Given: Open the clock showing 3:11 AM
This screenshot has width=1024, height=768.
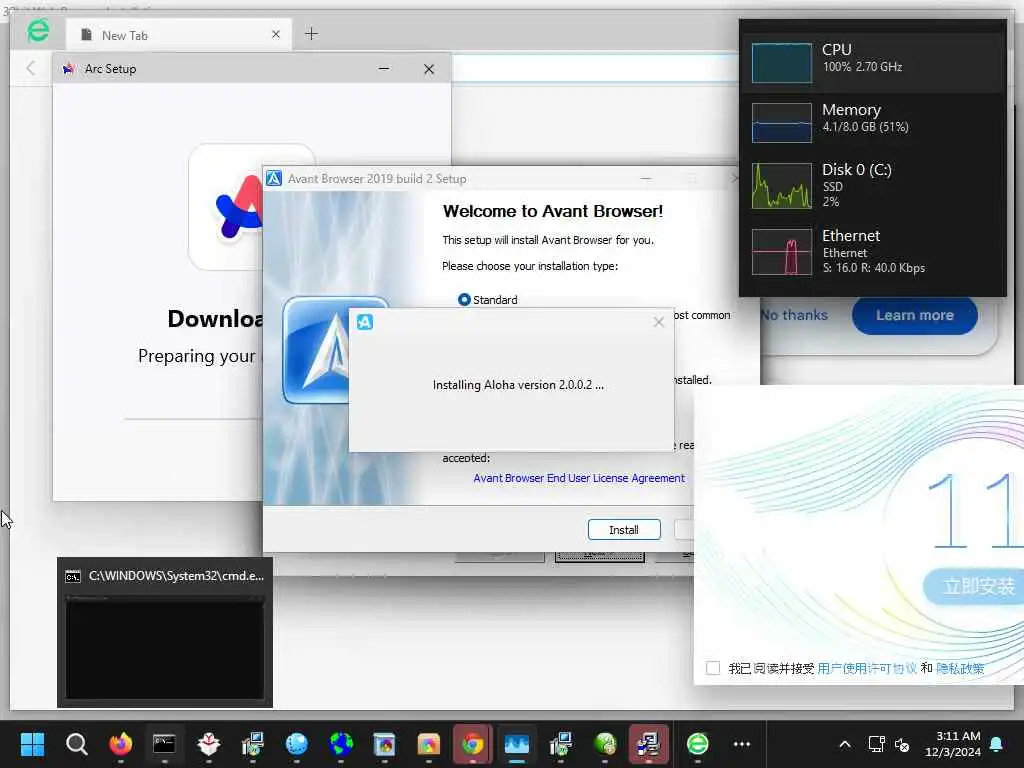Looking at the screenshot, I should click(x=953, y=744).
